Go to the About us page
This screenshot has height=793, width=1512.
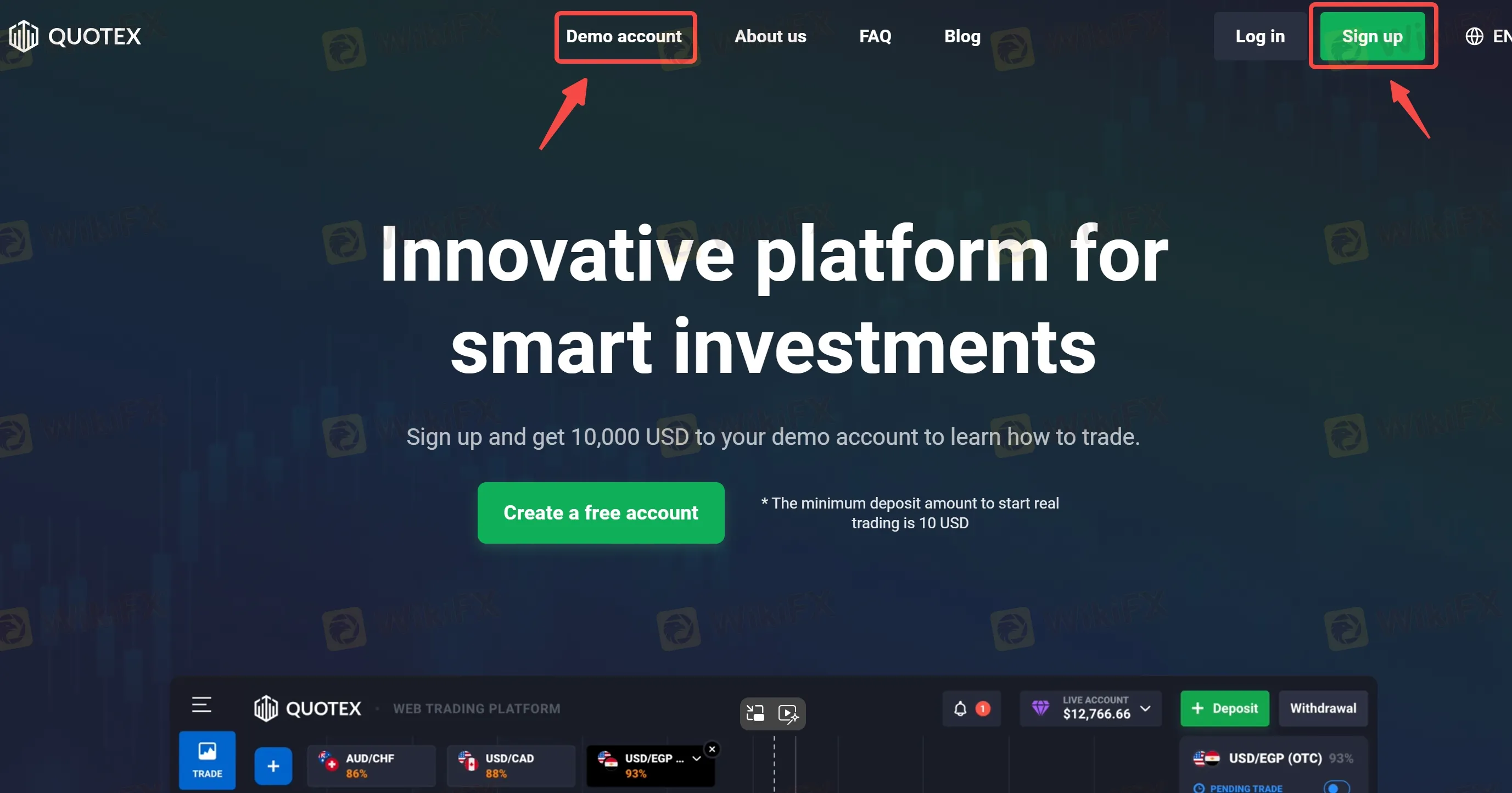[770, 36]
